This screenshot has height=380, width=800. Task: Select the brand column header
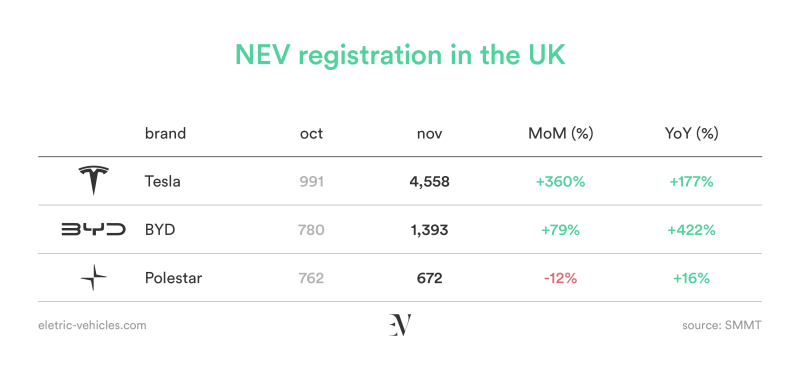[165, 134]
